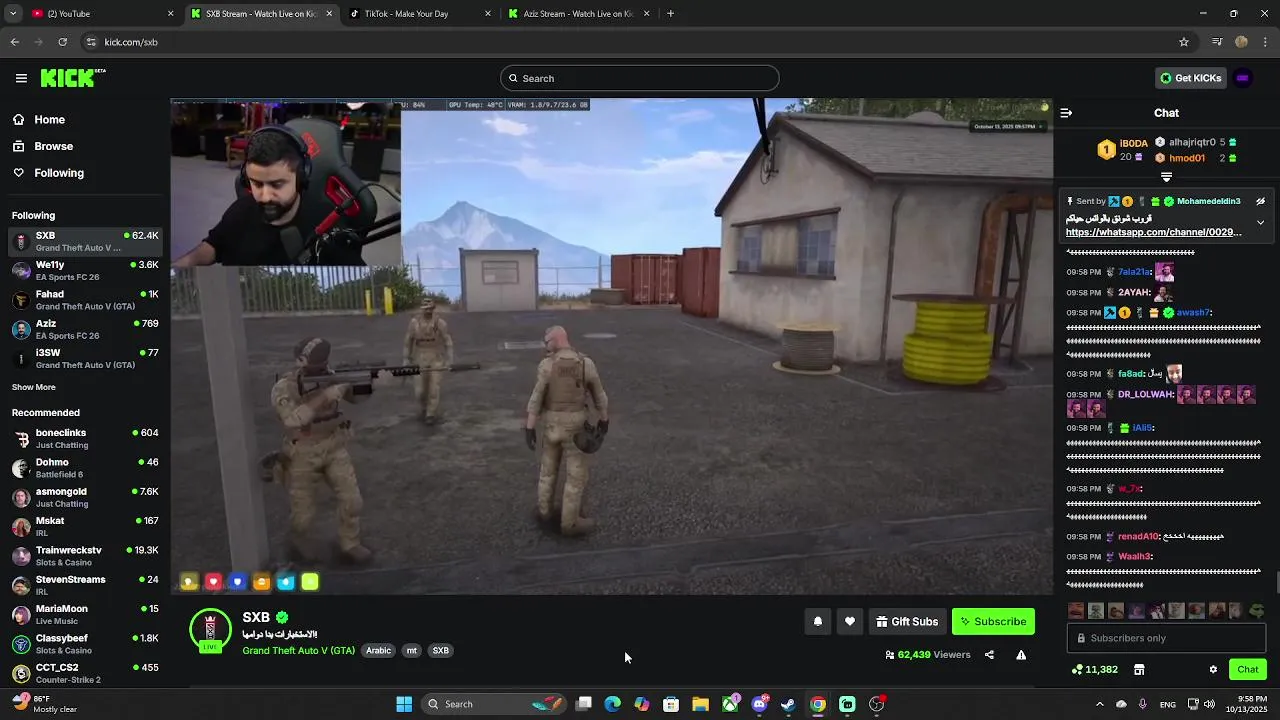Show more followed channels
This screenshot has height=720, width=1280.
click(34, 387)
